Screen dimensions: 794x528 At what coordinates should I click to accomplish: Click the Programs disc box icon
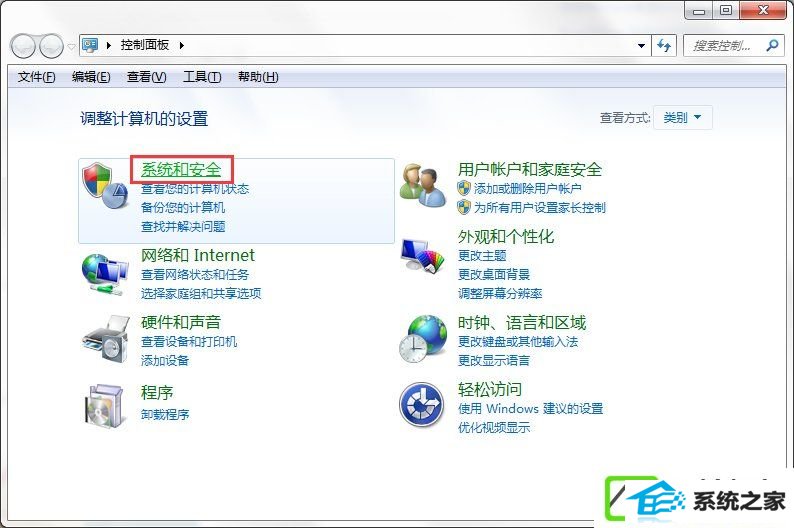[x=105, y=406]
